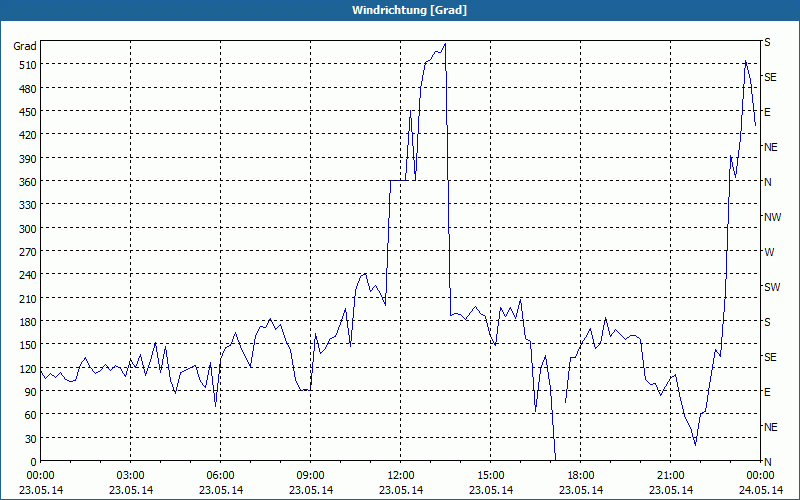Click the 'NE' compass label at 30–60 level
800x500 pixels.
click(771, 427)
